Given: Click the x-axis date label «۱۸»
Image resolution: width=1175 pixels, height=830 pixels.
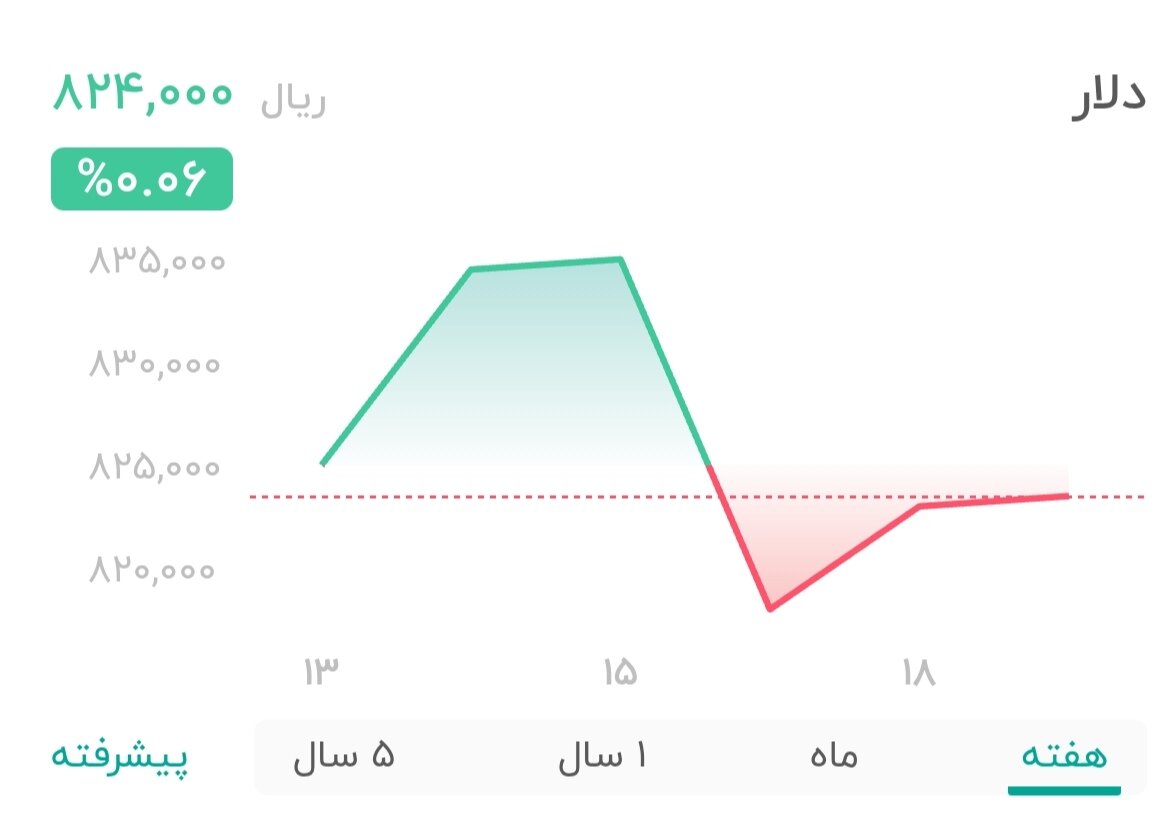Looking at the screenshot, I should pyautogui.click(x=920, y=670).
